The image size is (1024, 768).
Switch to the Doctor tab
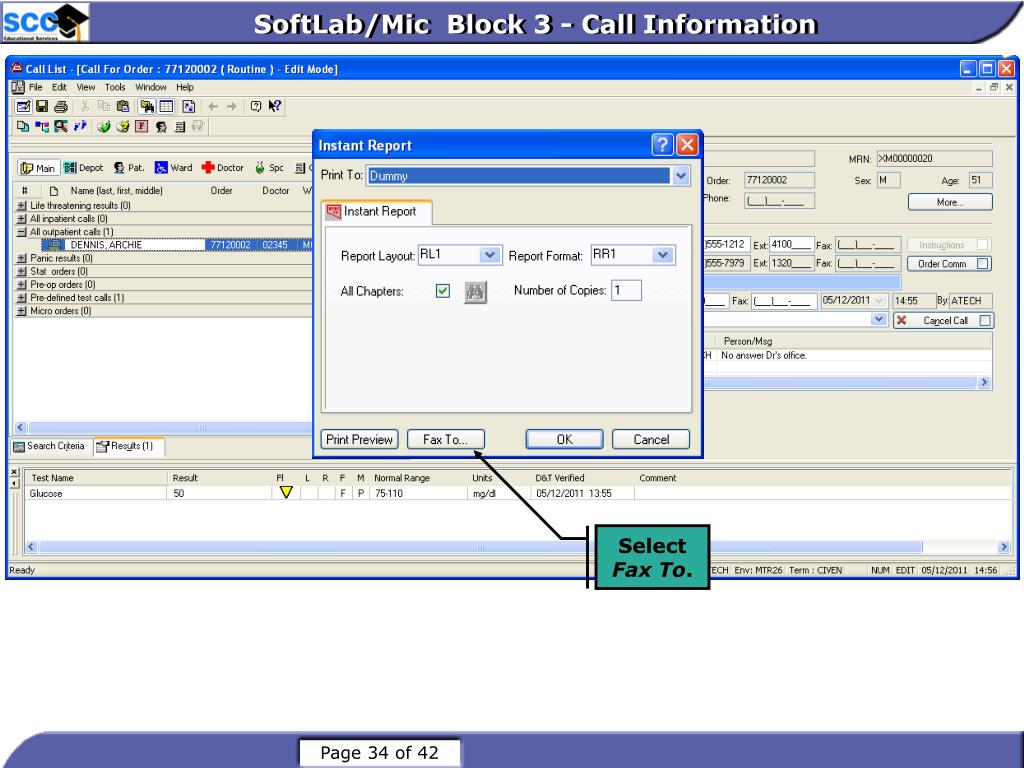pyautogui.click(x=223, y=168)
